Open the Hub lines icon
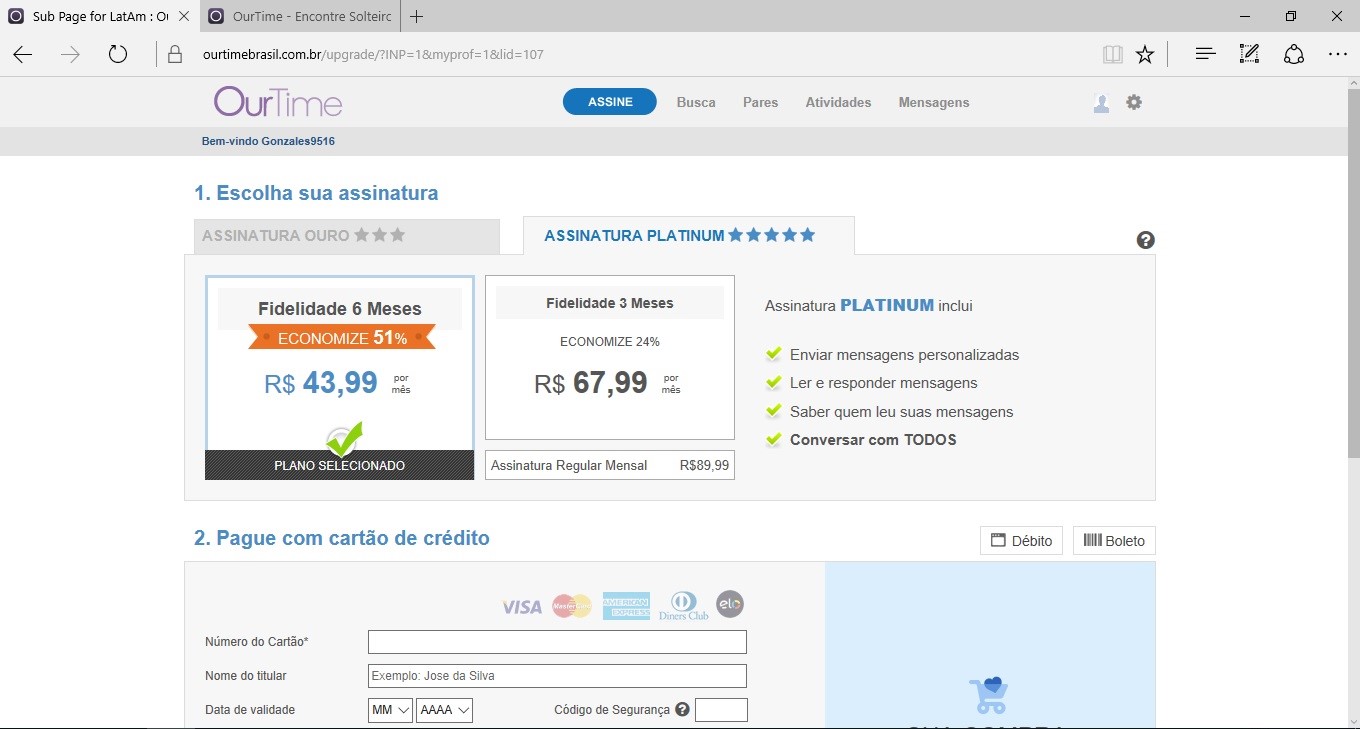1360x729 pixels. coord(1205,54)
